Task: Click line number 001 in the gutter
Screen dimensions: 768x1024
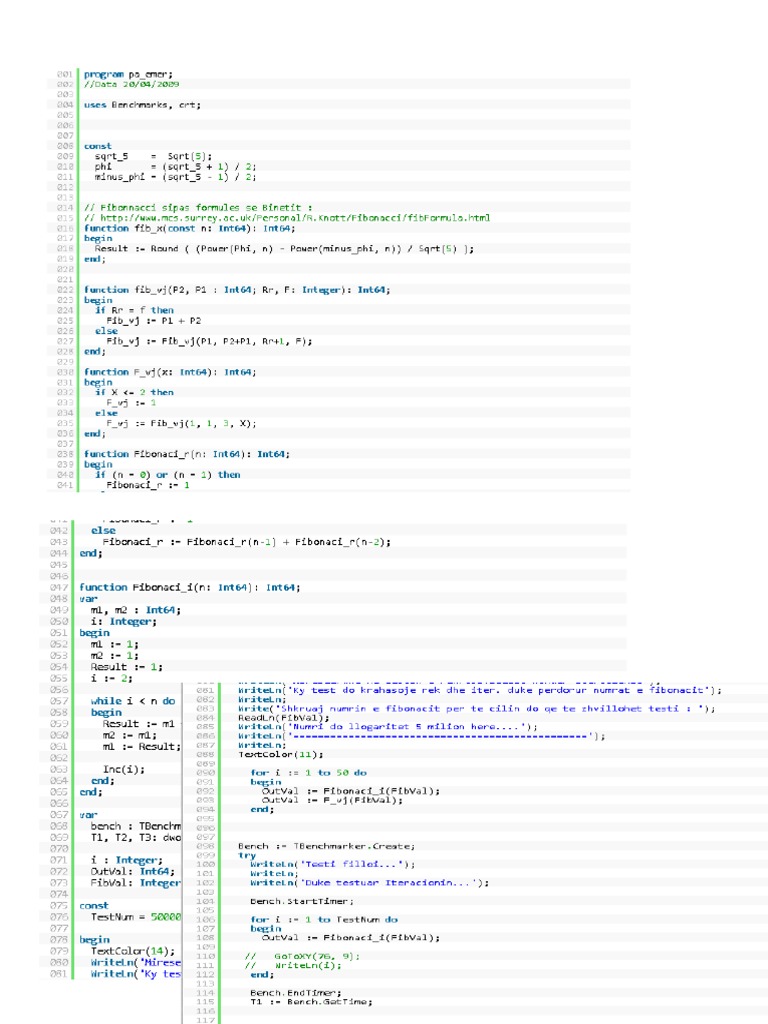Action: (64, 74)
